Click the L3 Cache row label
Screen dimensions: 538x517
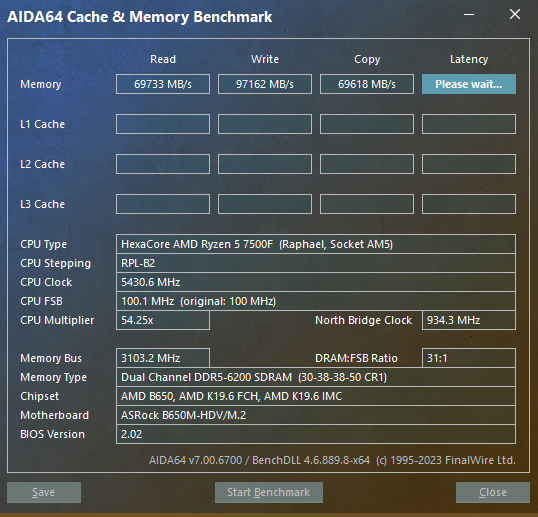coord(42,204)
